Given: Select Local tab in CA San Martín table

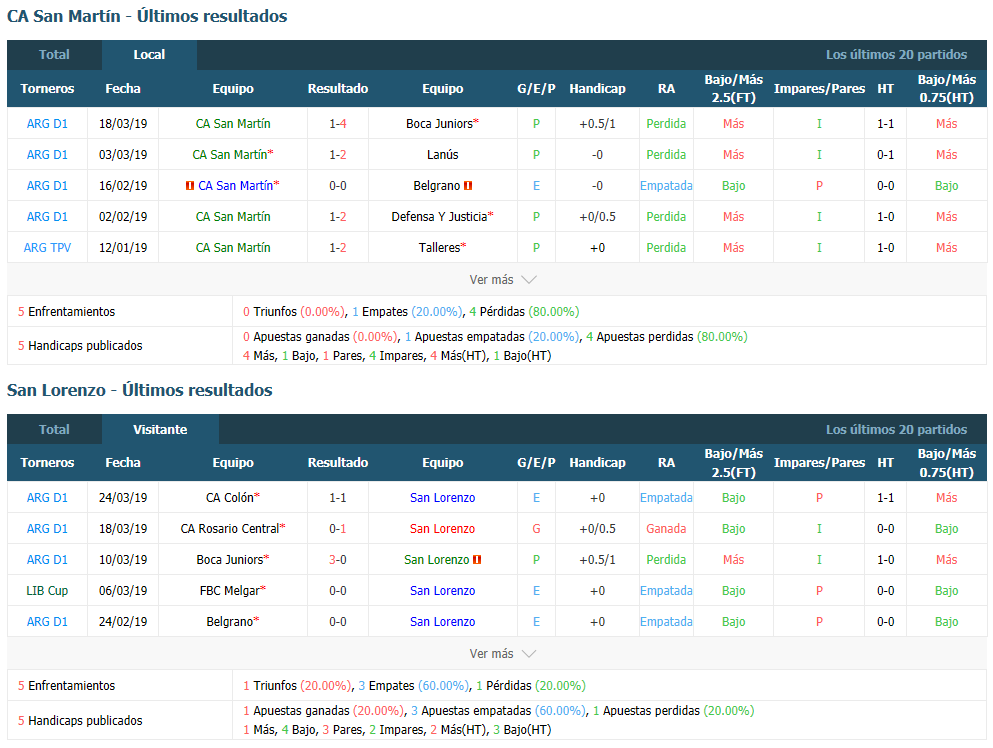Looking at the screenshot, I should (149, 55).
